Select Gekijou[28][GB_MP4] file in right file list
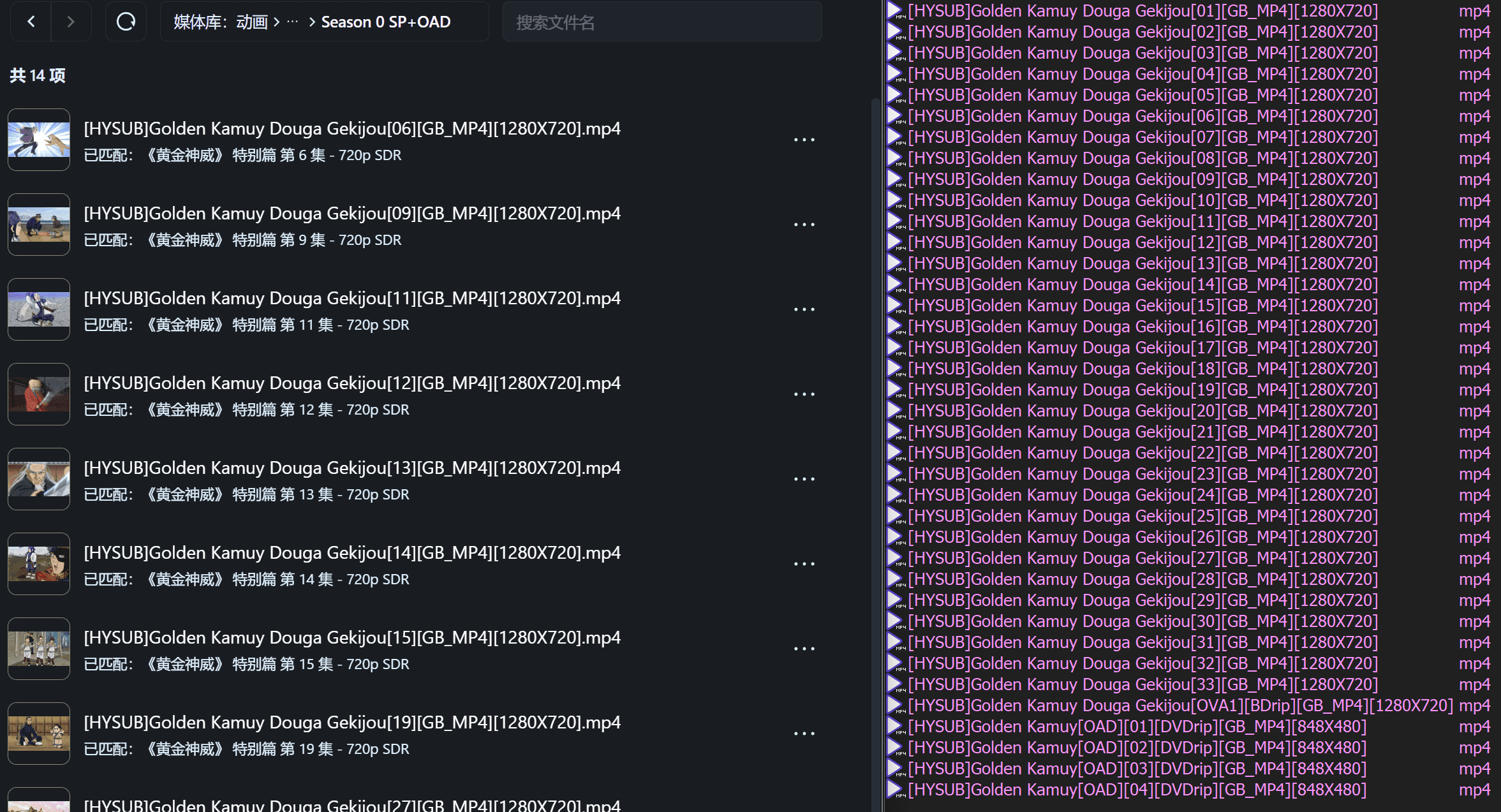The width and height of the screenshot is (1501, 812). pyautogui.click(x=1143, y=579)
